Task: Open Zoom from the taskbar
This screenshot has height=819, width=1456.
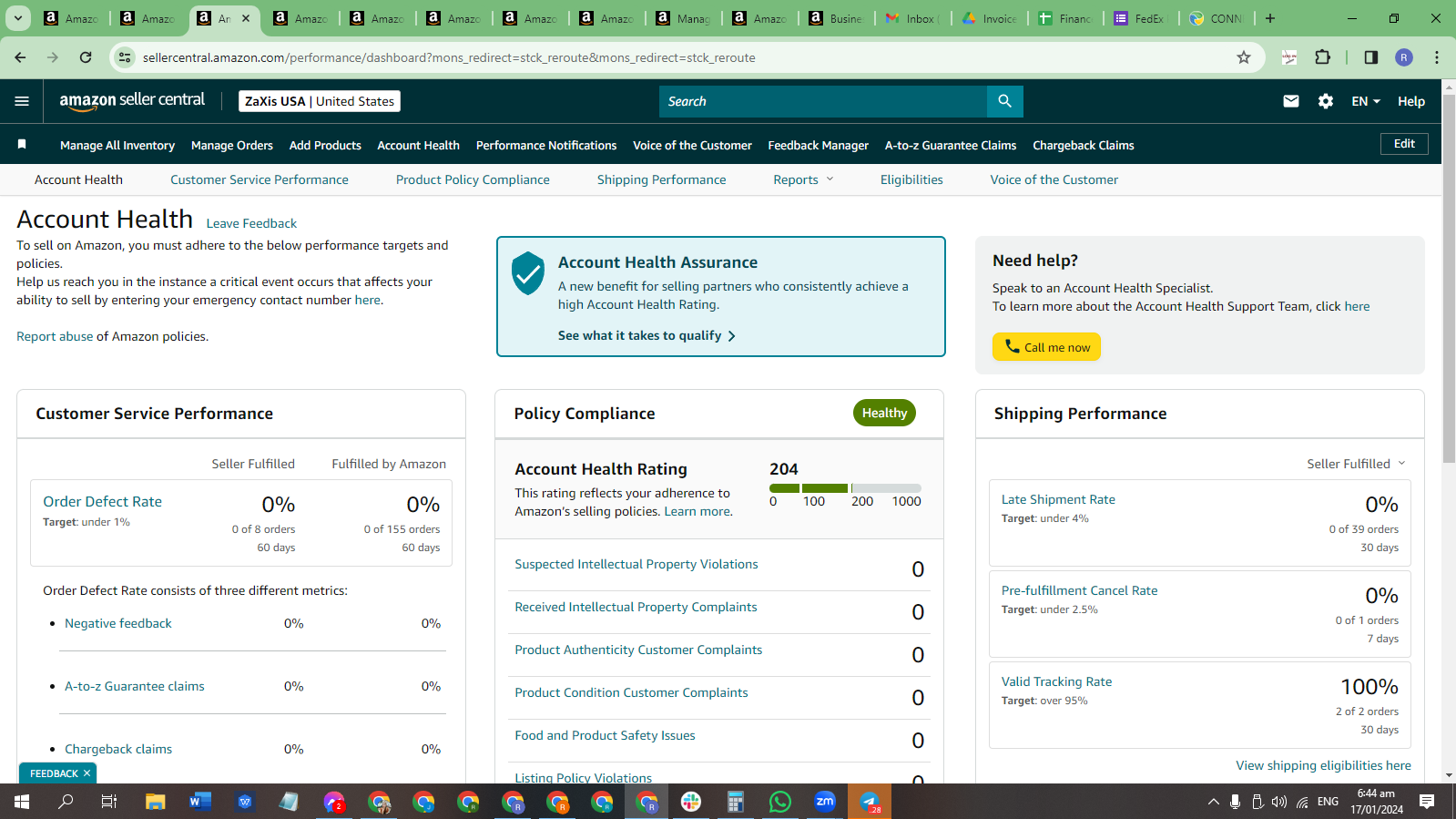Action: 825,802
